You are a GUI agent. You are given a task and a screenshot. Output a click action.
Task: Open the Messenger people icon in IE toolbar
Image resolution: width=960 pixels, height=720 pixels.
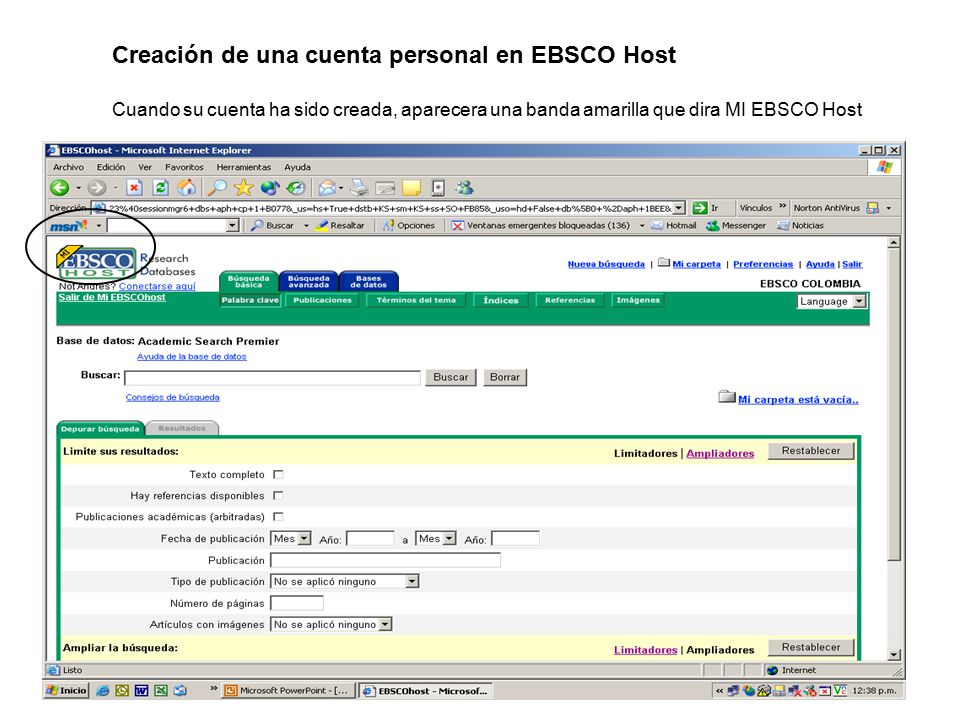(x=465, y=188)
